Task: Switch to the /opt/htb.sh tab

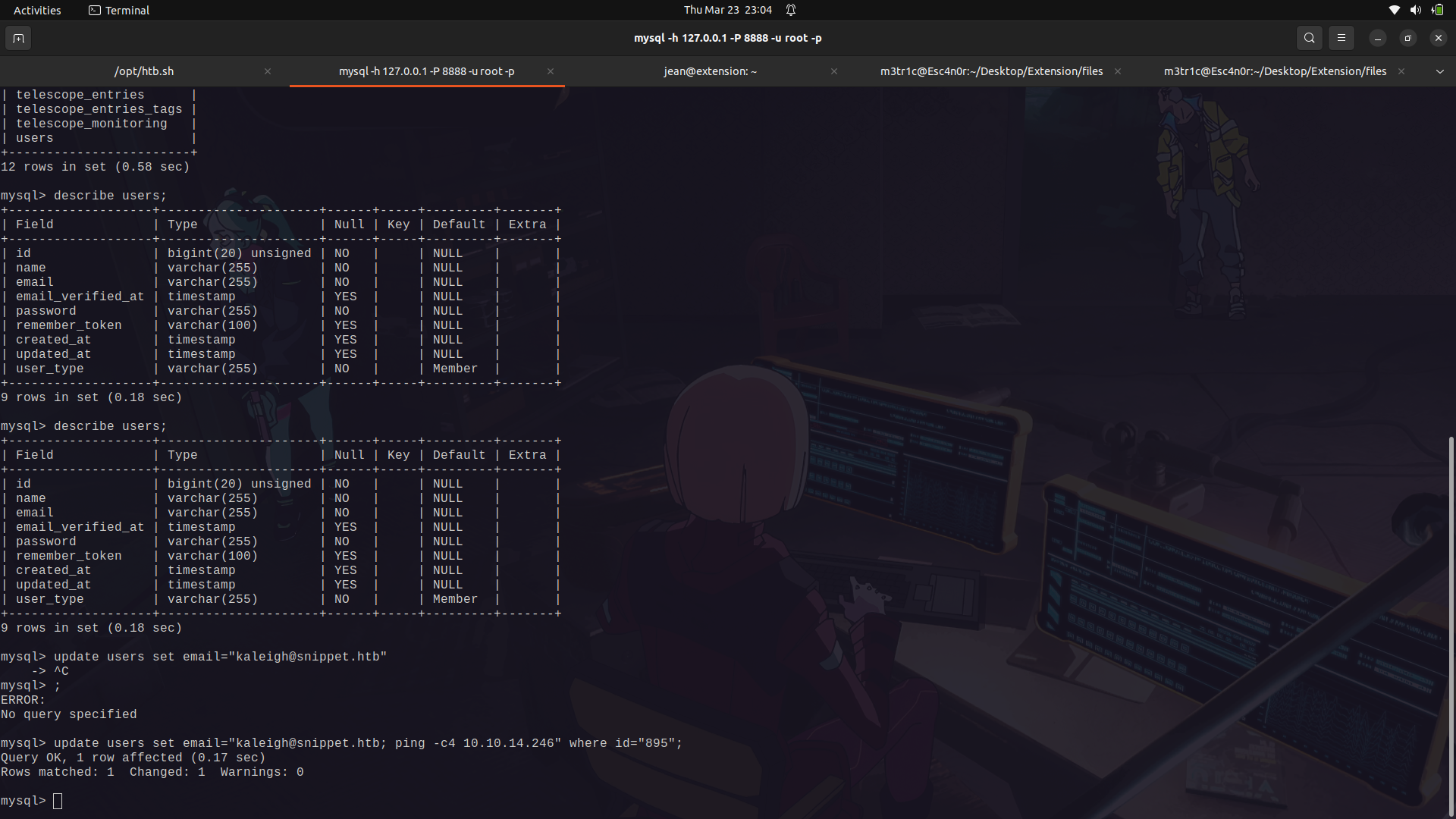Action: pyautogui.click(x=143, y=71)
